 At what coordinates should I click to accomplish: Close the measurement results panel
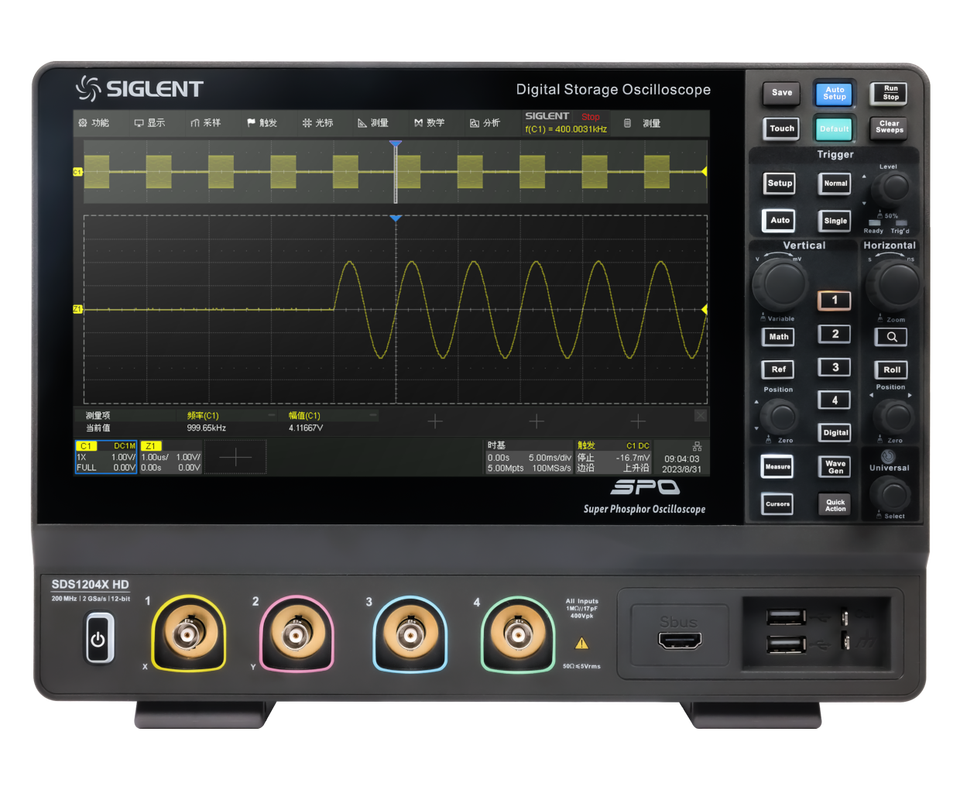(700, 415)
